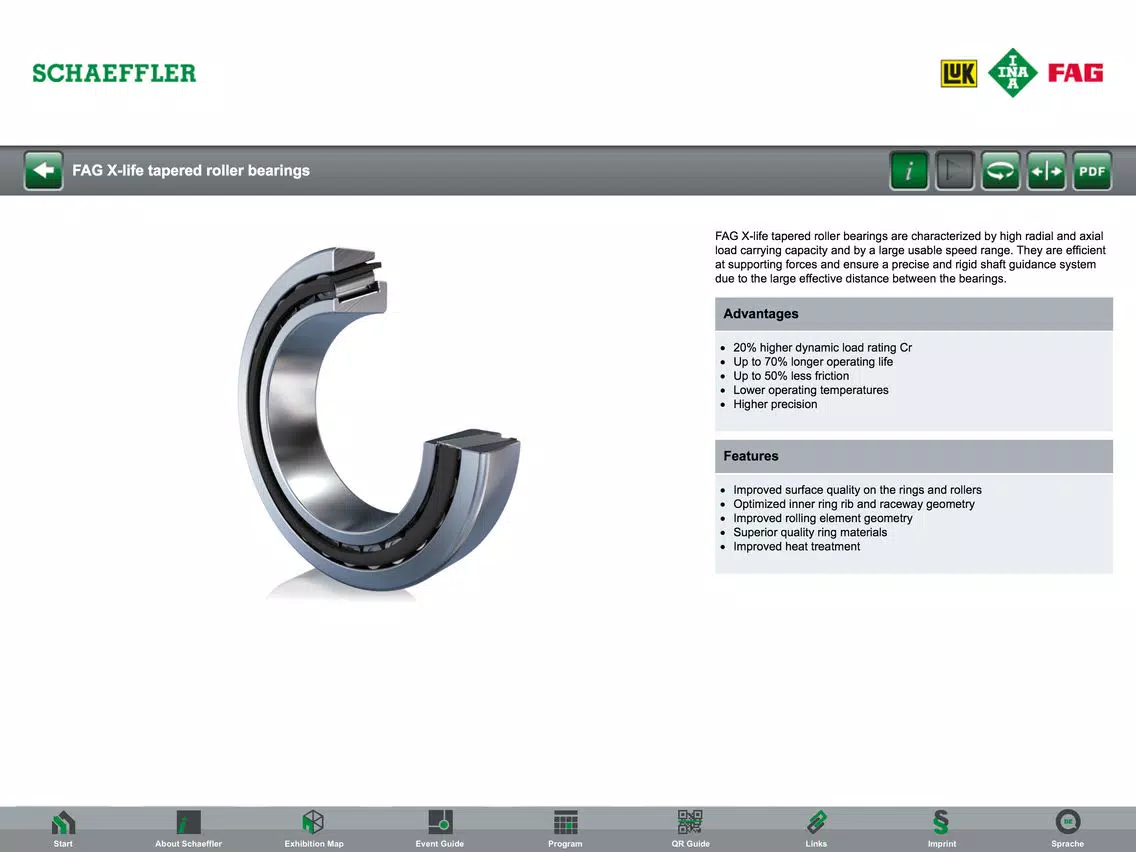Open the PDF document button

coord(1092,171)
